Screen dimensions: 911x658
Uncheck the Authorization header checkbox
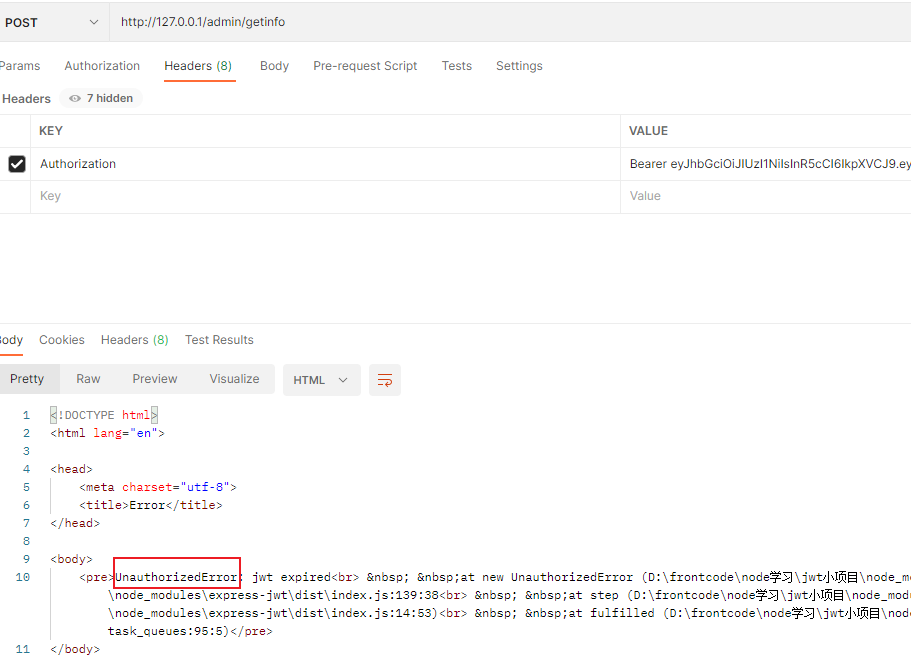tap(17, 164)
